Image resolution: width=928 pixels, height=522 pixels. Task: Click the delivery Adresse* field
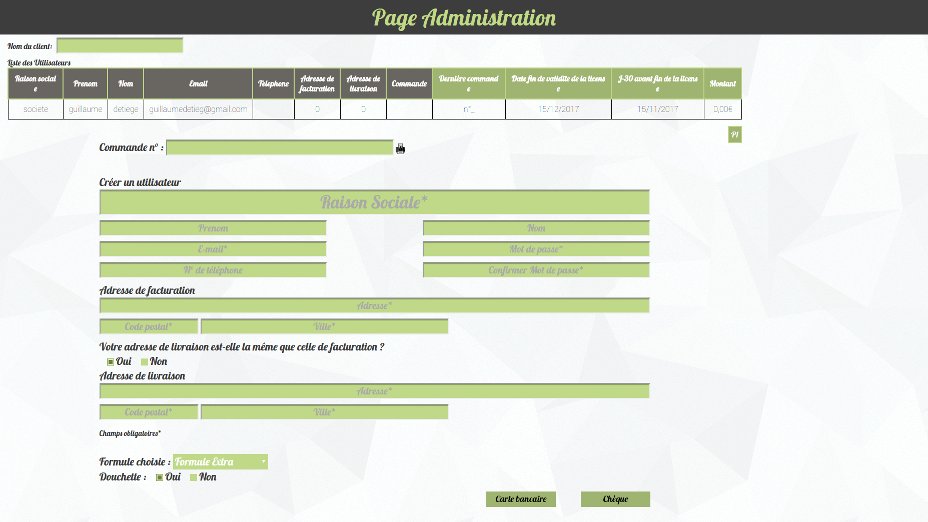[374, 391]
